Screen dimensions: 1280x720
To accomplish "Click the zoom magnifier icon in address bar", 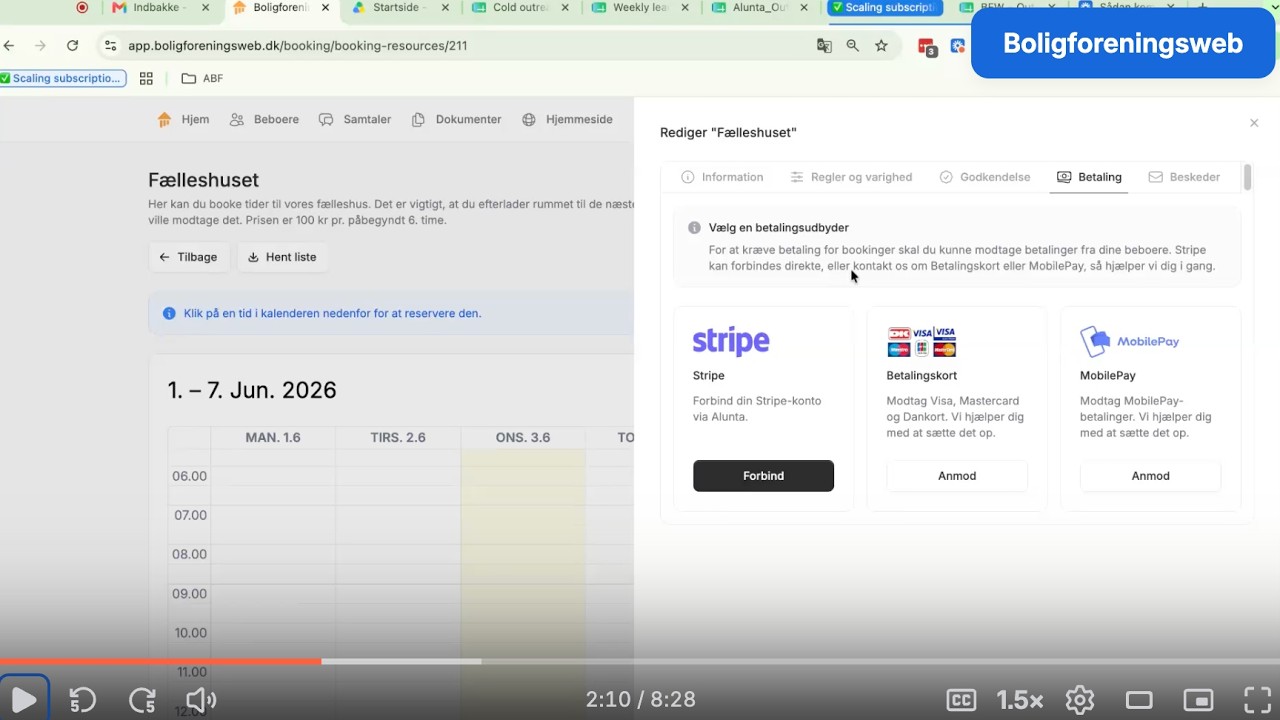I will [x=853, y=45].
